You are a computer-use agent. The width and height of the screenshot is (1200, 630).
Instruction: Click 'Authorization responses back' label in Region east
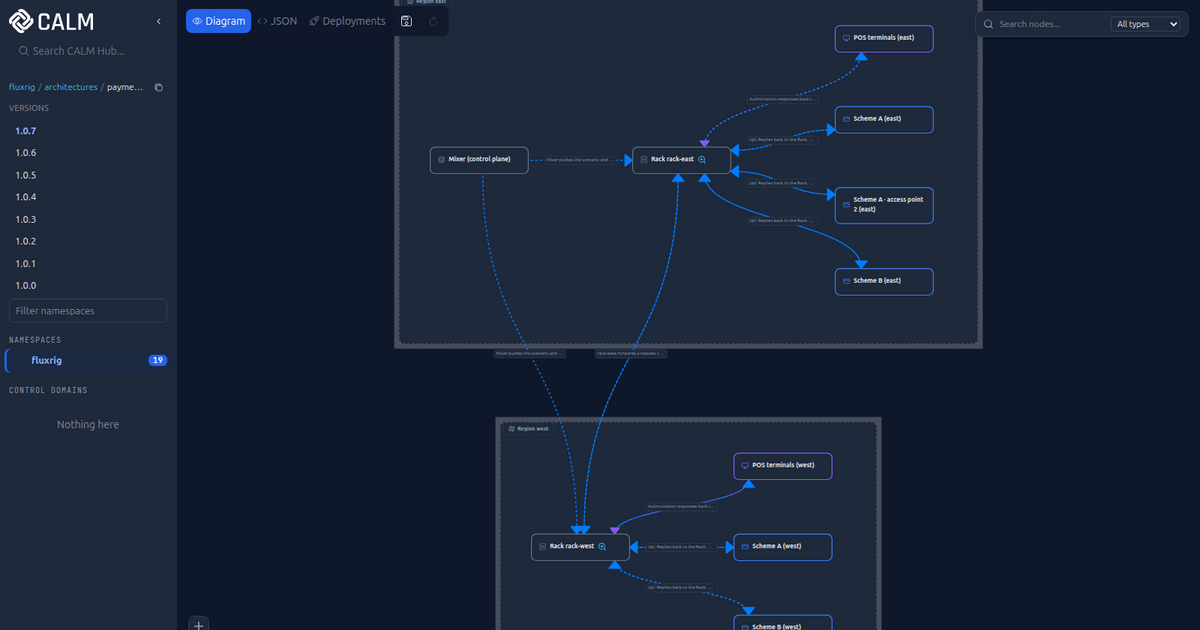pyautogui.click(x=783, y=99)
